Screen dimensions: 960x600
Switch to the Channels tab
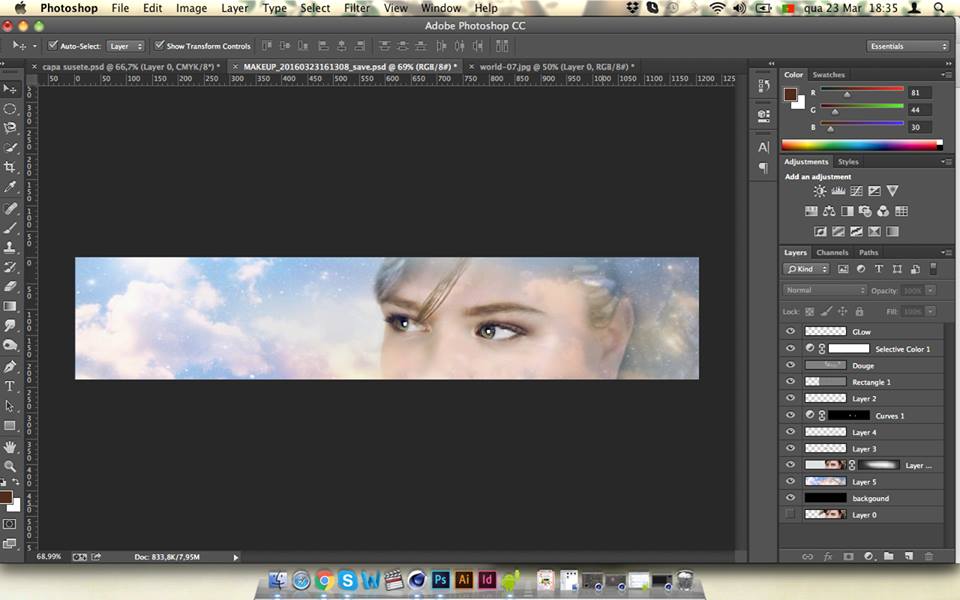pyautogui.click(x=832, y=252)
